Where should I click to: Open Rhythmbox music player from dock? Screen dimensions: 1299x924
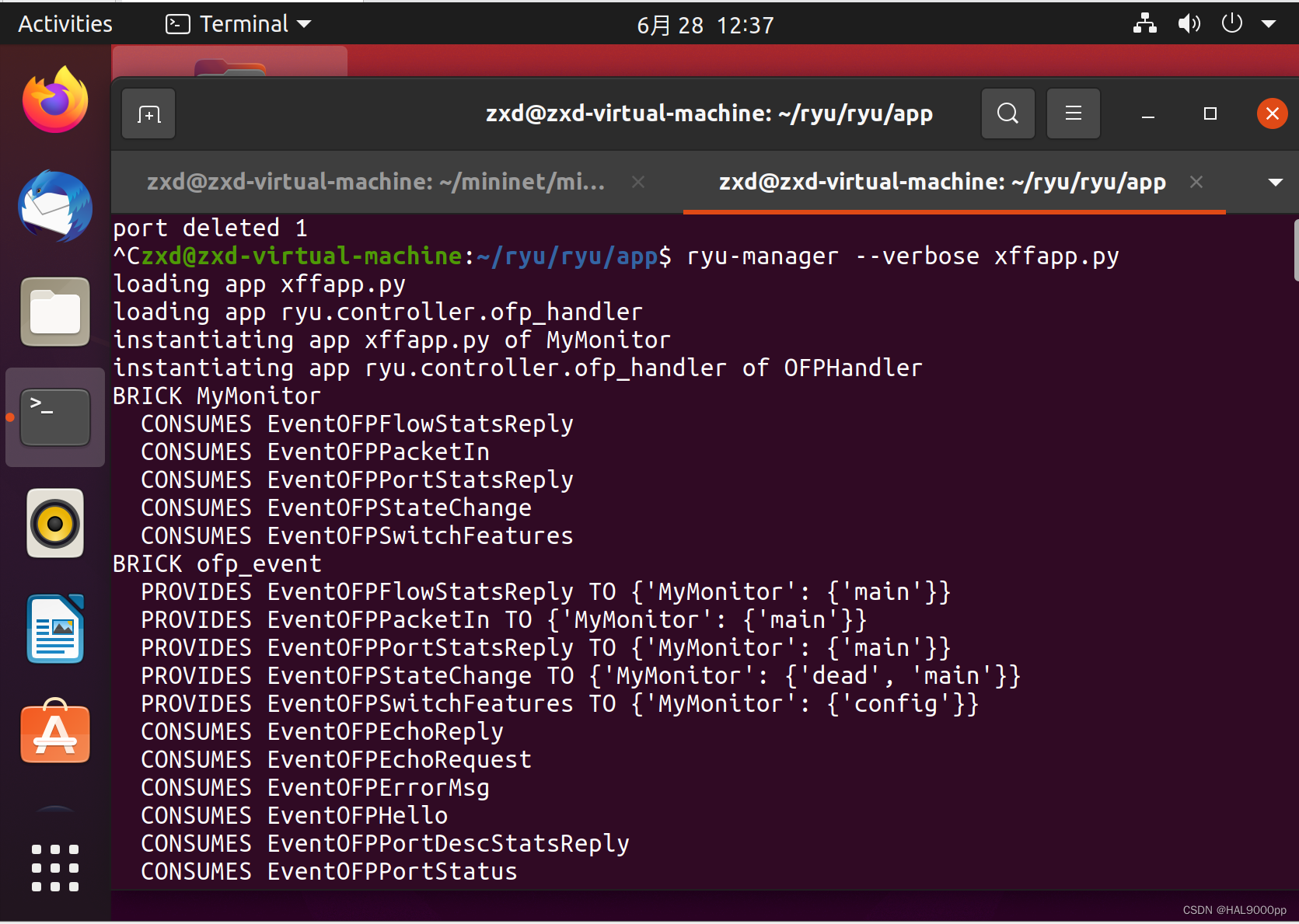click(55, 523)
